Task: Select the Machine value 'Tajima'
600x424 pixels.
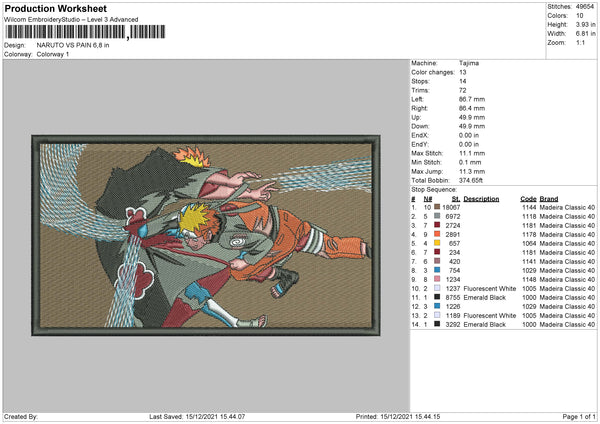Action: pos(469,63)
